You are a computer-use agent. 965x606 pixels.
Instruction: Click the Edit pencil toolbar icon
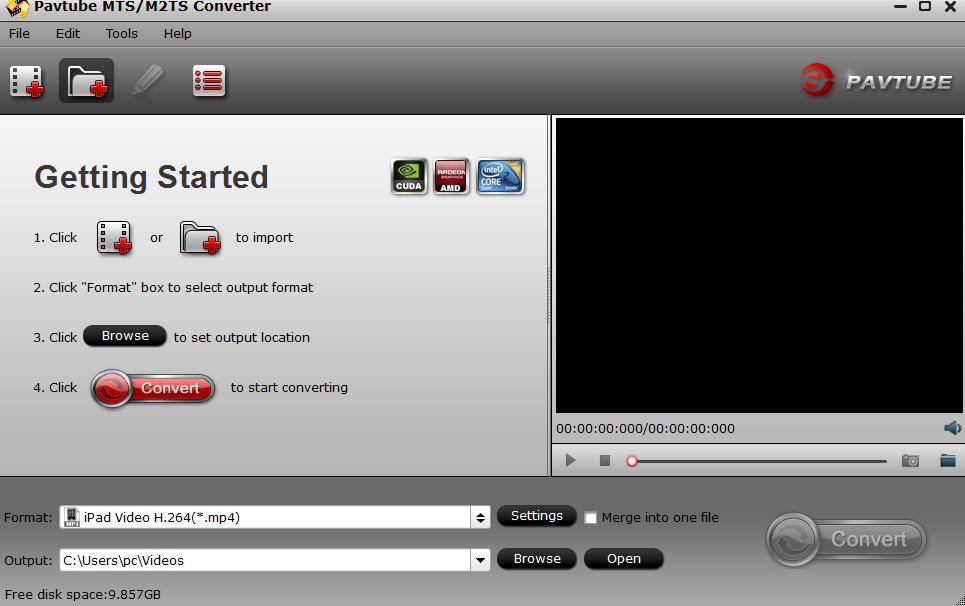click(148, 81)
